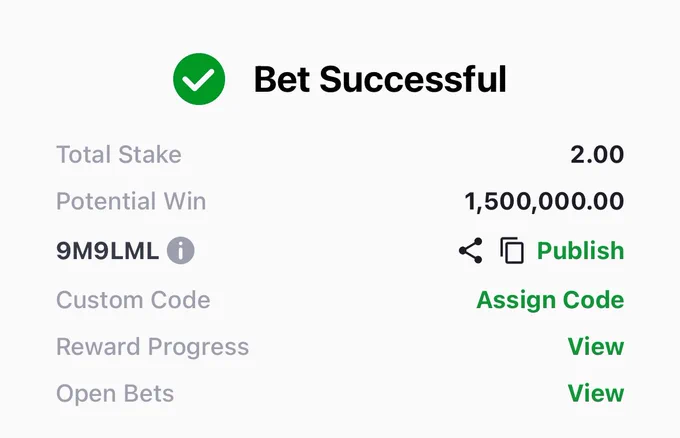Click the 1,500,000.00 potential win amount

click(x=544, y=202)
